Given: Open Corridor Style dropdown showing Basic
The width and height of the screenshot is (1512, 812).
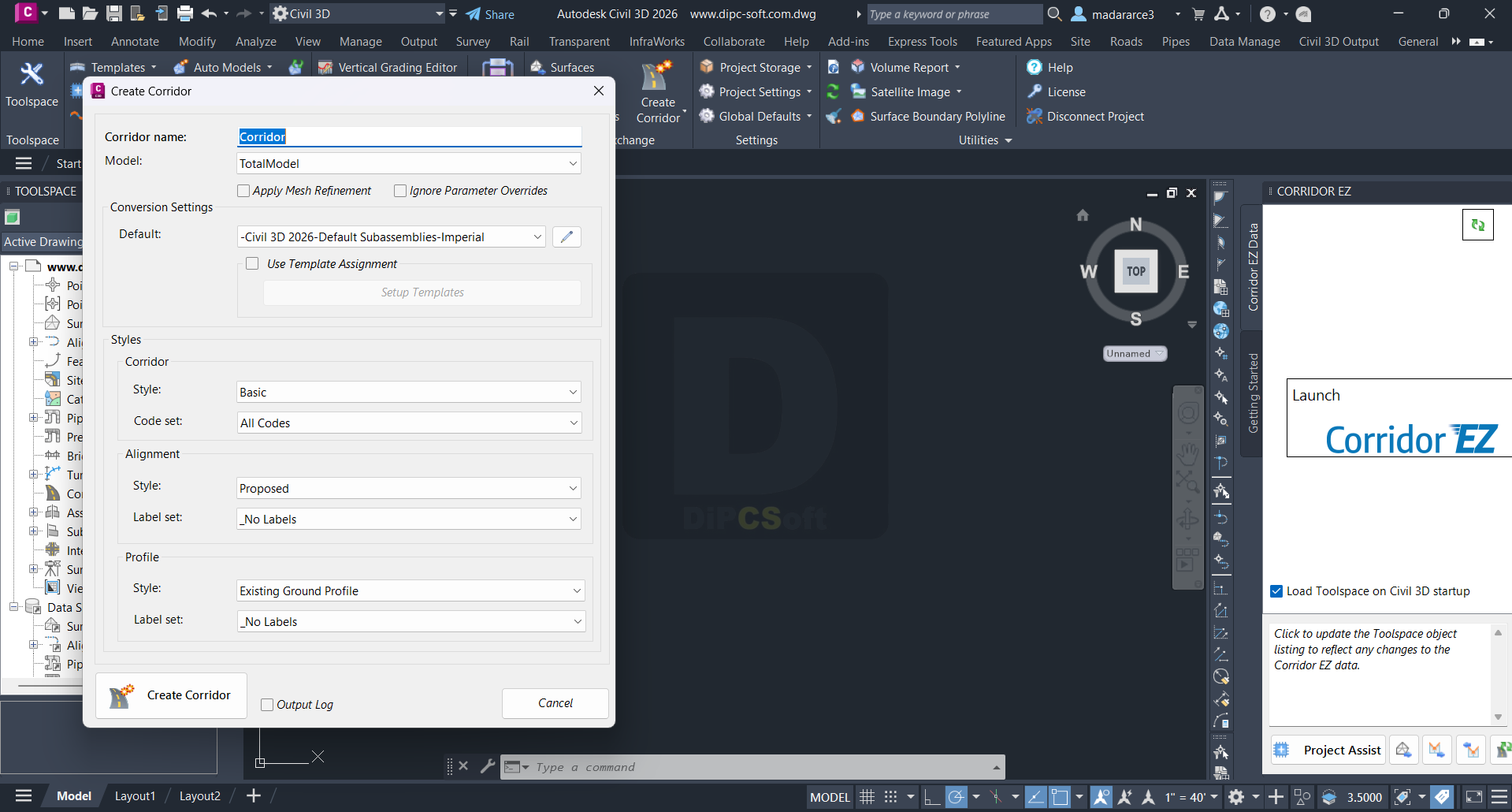Looking at the screenshot, I should point(409,392).
